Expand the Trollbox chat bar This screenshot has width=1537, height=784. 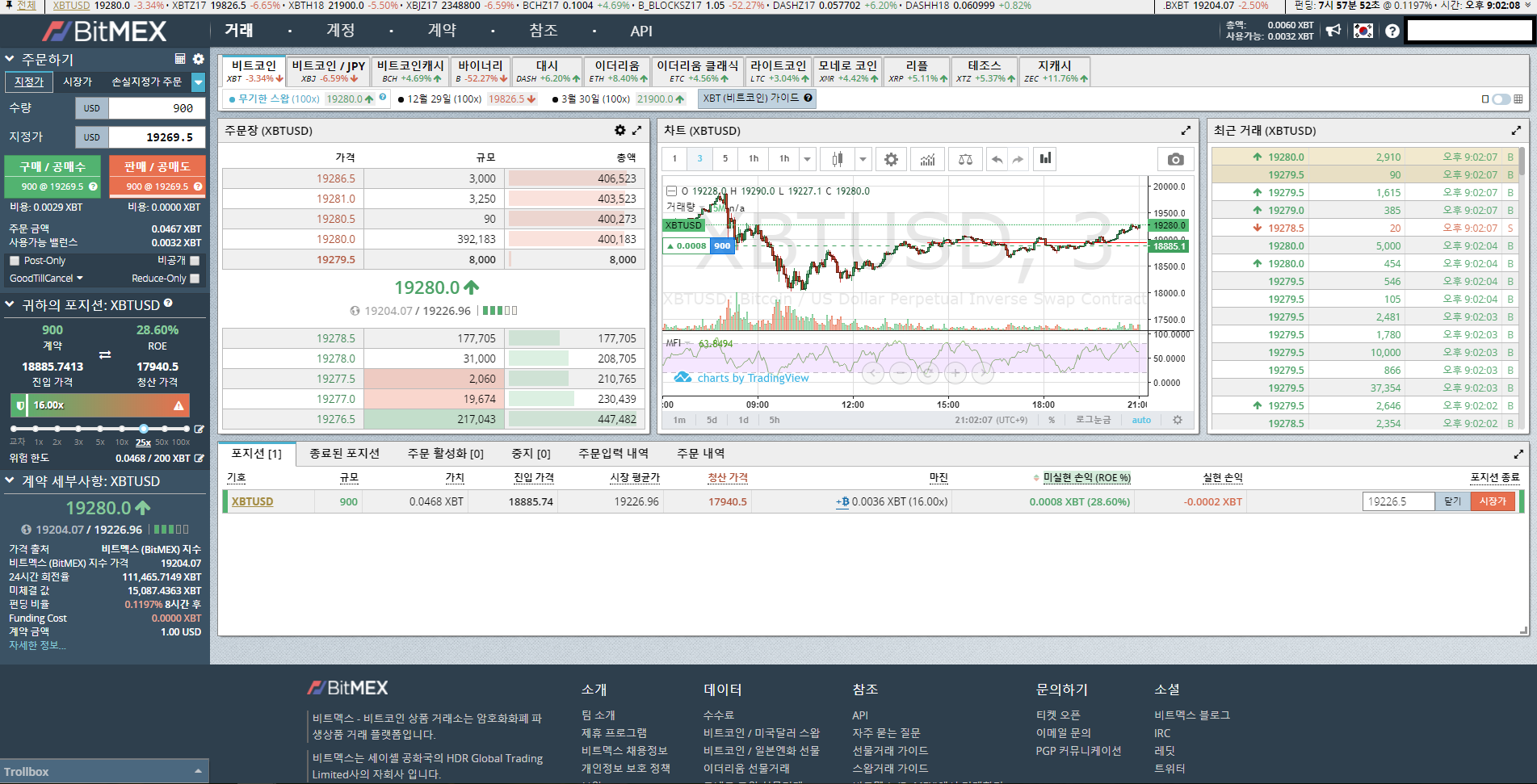tap(104, 771)
